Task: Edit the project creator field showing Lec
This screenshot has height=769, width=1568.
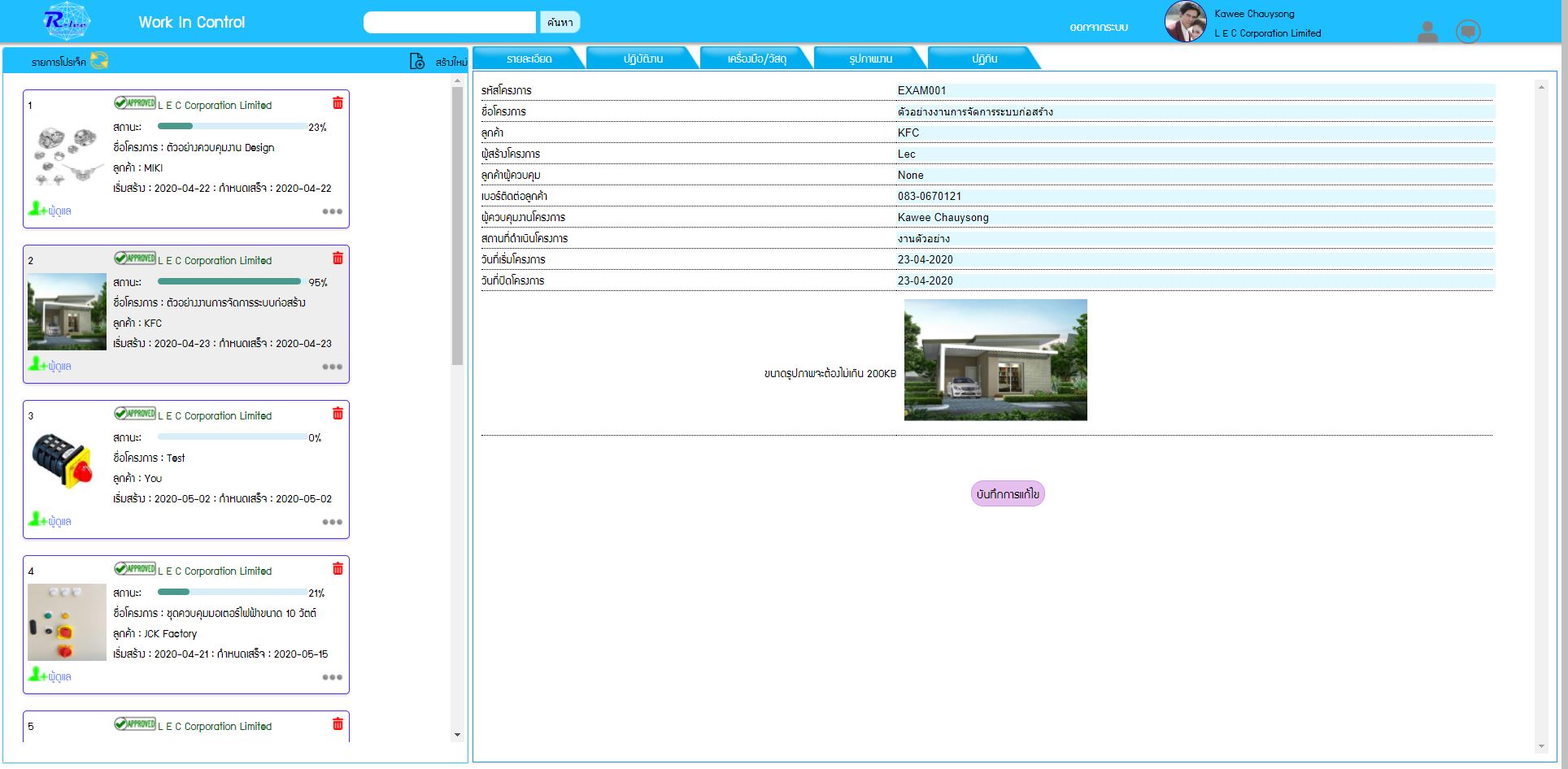Action: click(1196, 154)
